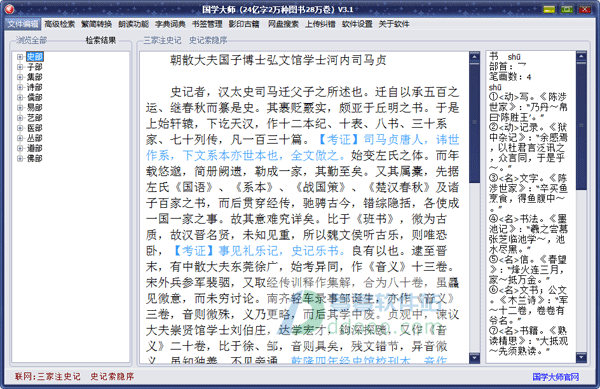Screen dimensions: 600x389
Task: Expand the 丛部 tree node
Action: click(x=20, y=138)
